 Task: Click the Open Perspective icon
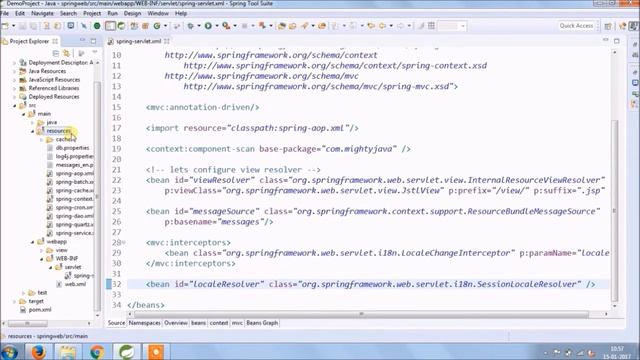coord(608,26)
